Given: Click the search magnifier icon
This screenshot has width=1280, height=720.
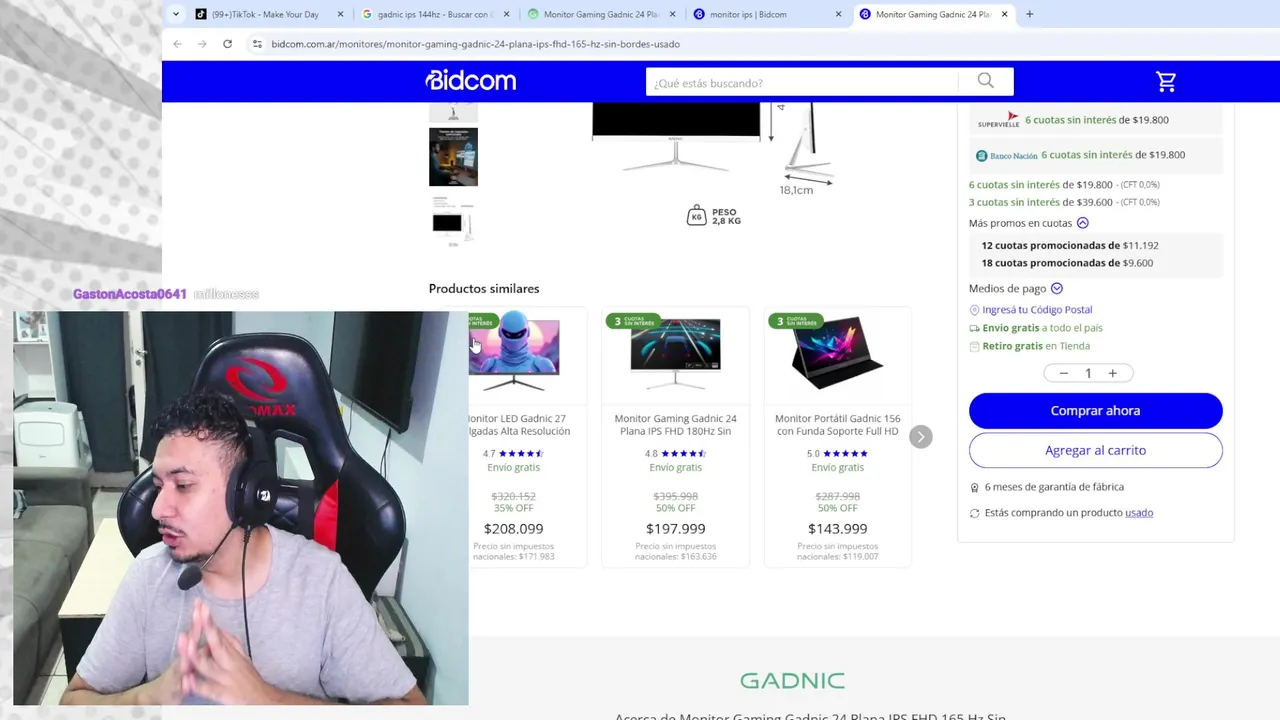Looking at the screenshot, I should click(986, 81).
